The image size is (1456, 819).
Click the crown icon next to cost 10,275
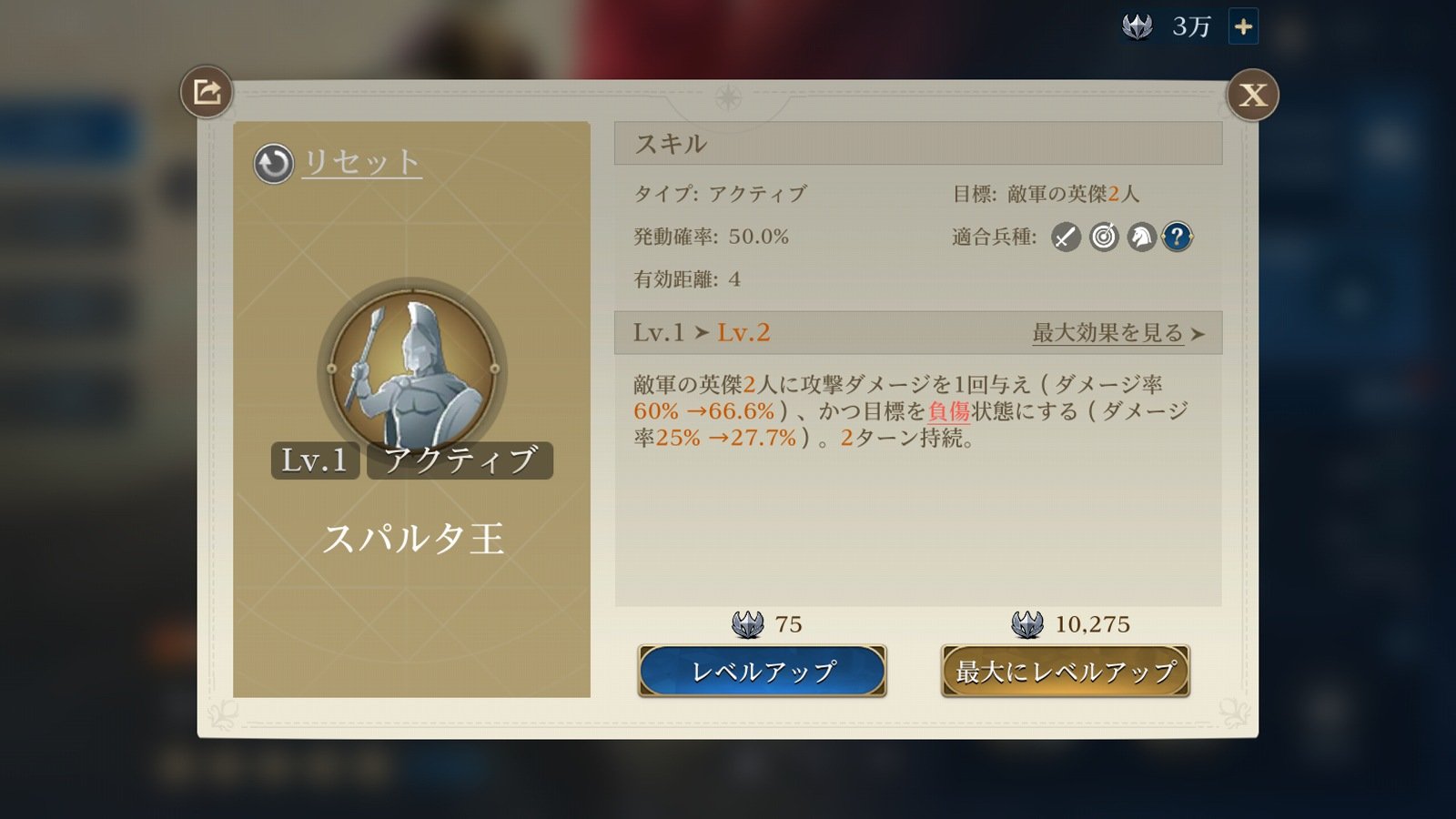point(1027,624)
